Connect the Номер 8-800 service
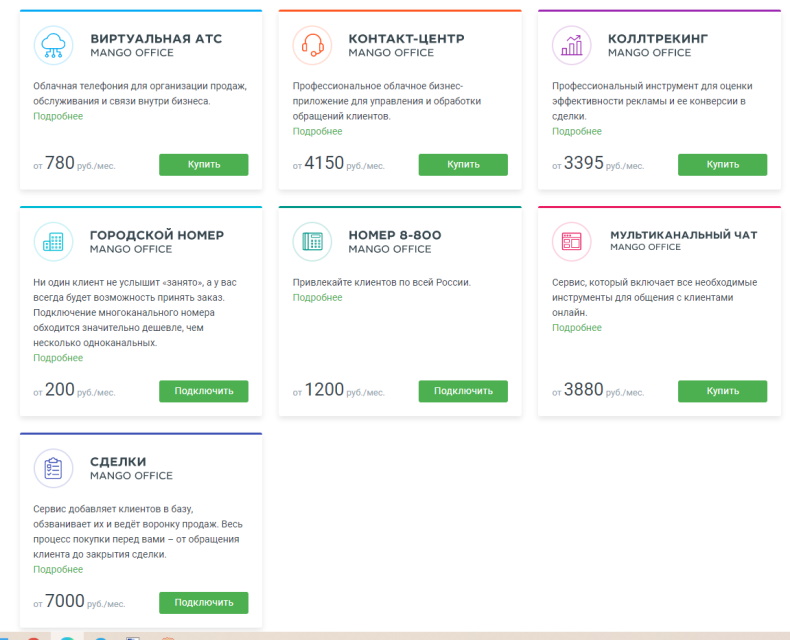Screen dimensions: 790x640 click(463, 391)
